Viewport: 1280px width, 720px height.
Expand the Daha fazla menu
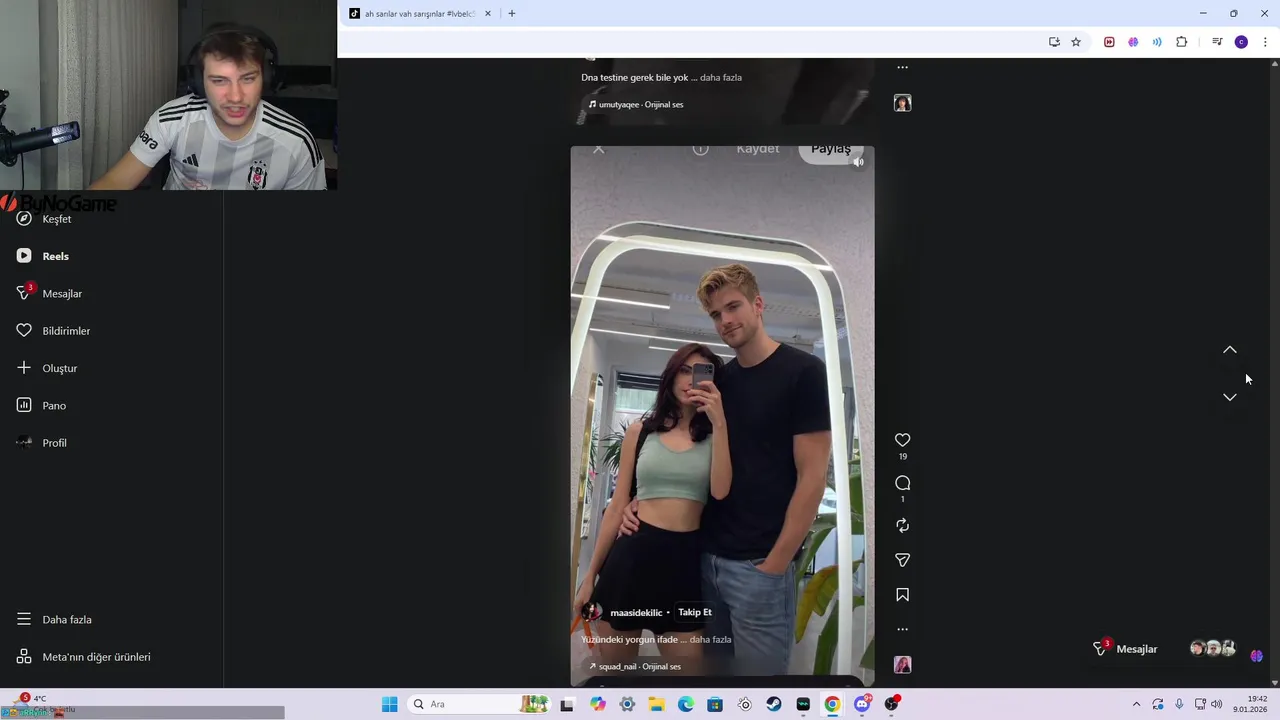coord(54,620)
